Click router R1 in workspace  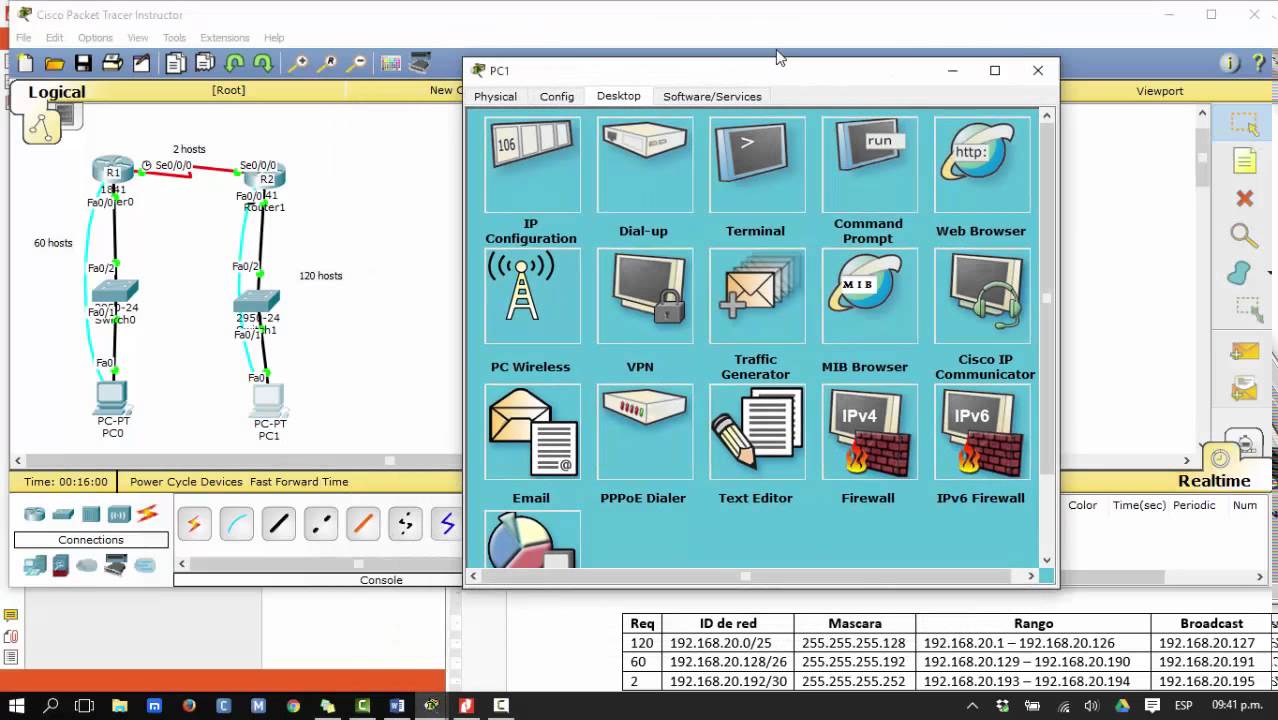pyautogui.click(x=113, y=169)
